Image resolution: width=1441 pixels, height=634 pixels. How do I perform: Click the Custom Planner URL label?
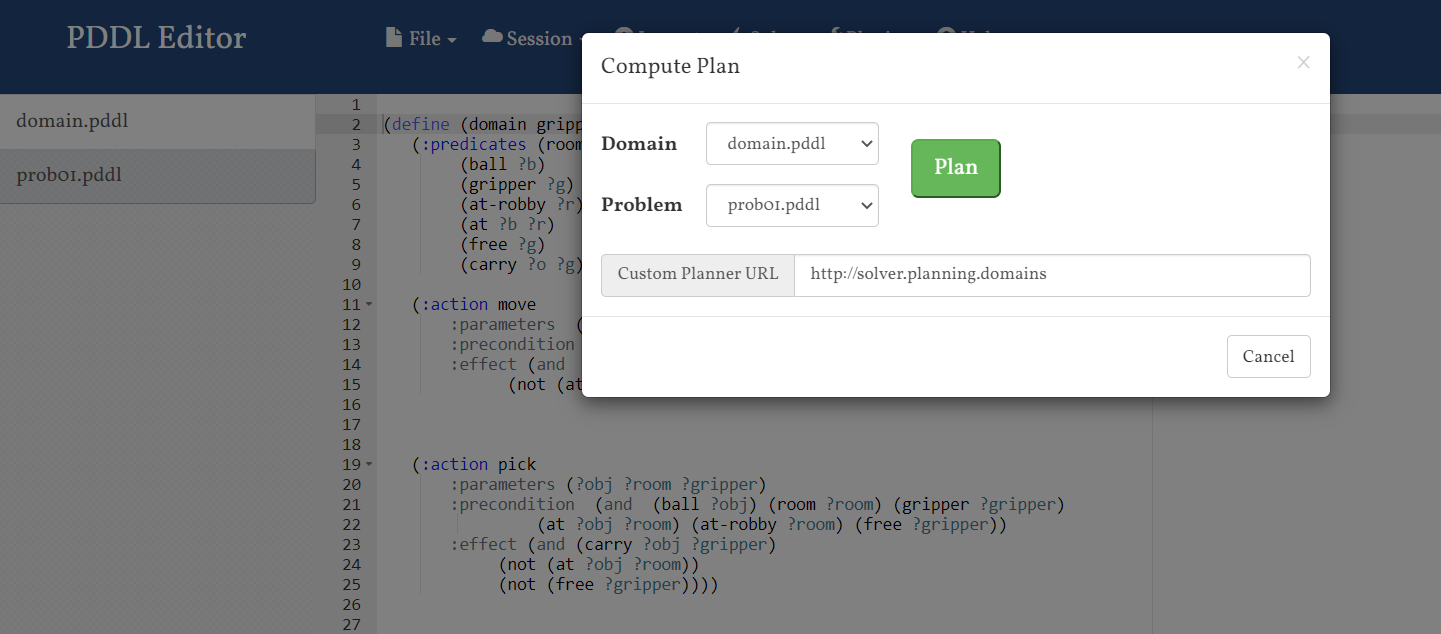697,275
